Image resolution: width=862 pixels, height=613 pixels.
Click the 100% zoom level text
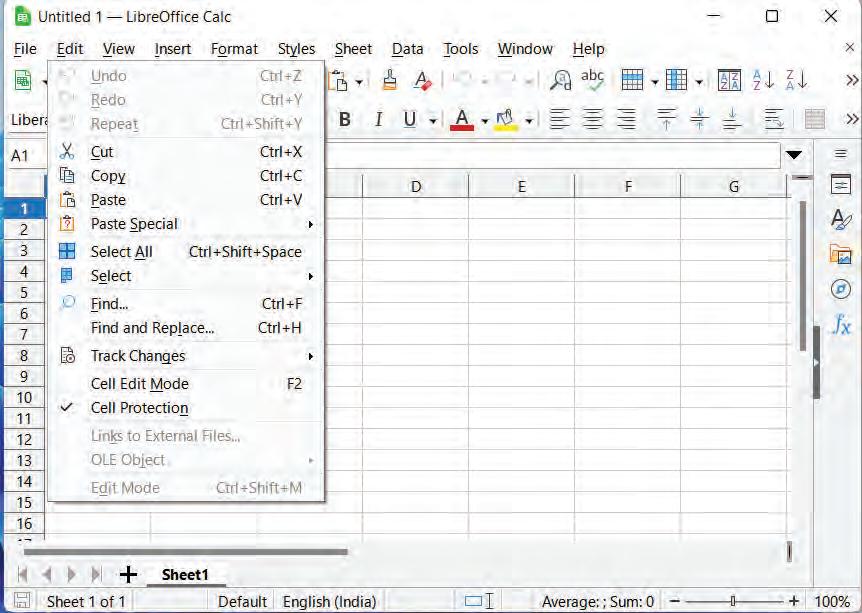(x=832, y=601)
